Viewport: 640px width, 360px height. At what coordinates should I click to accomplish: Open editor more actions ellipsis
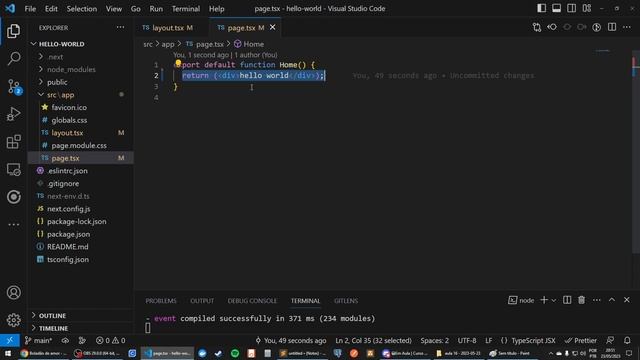coord(627,27)
